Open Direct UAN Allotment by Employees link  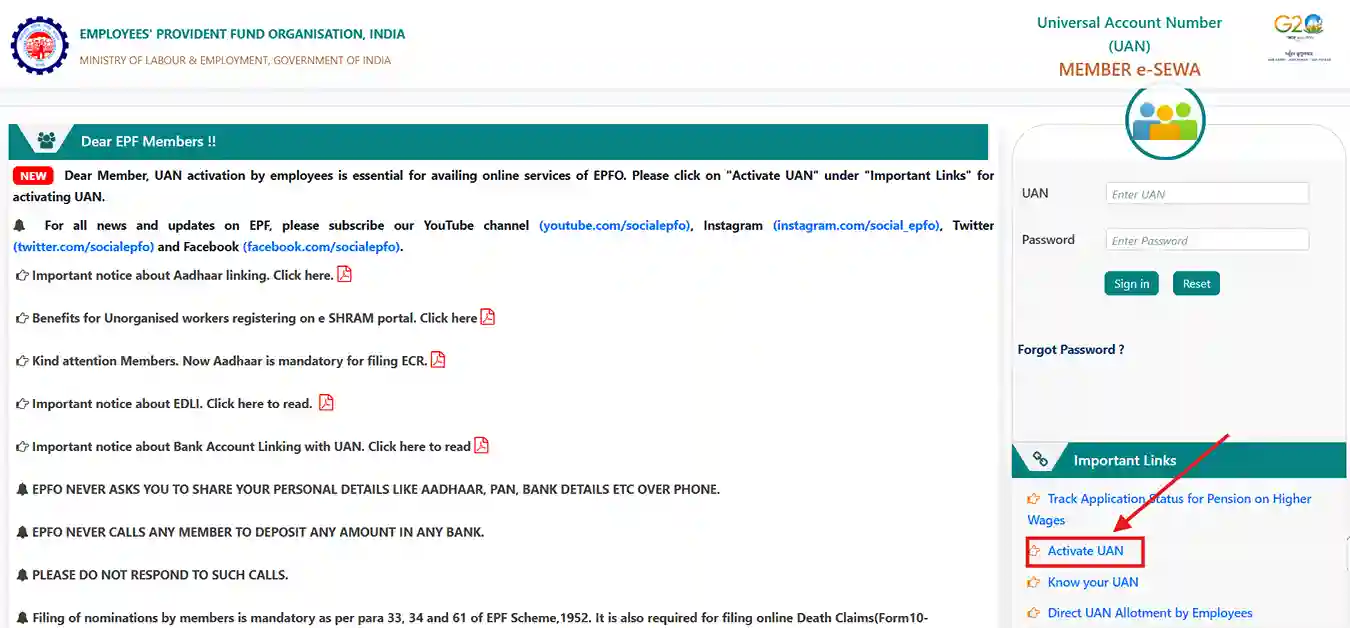point(1150,613)
